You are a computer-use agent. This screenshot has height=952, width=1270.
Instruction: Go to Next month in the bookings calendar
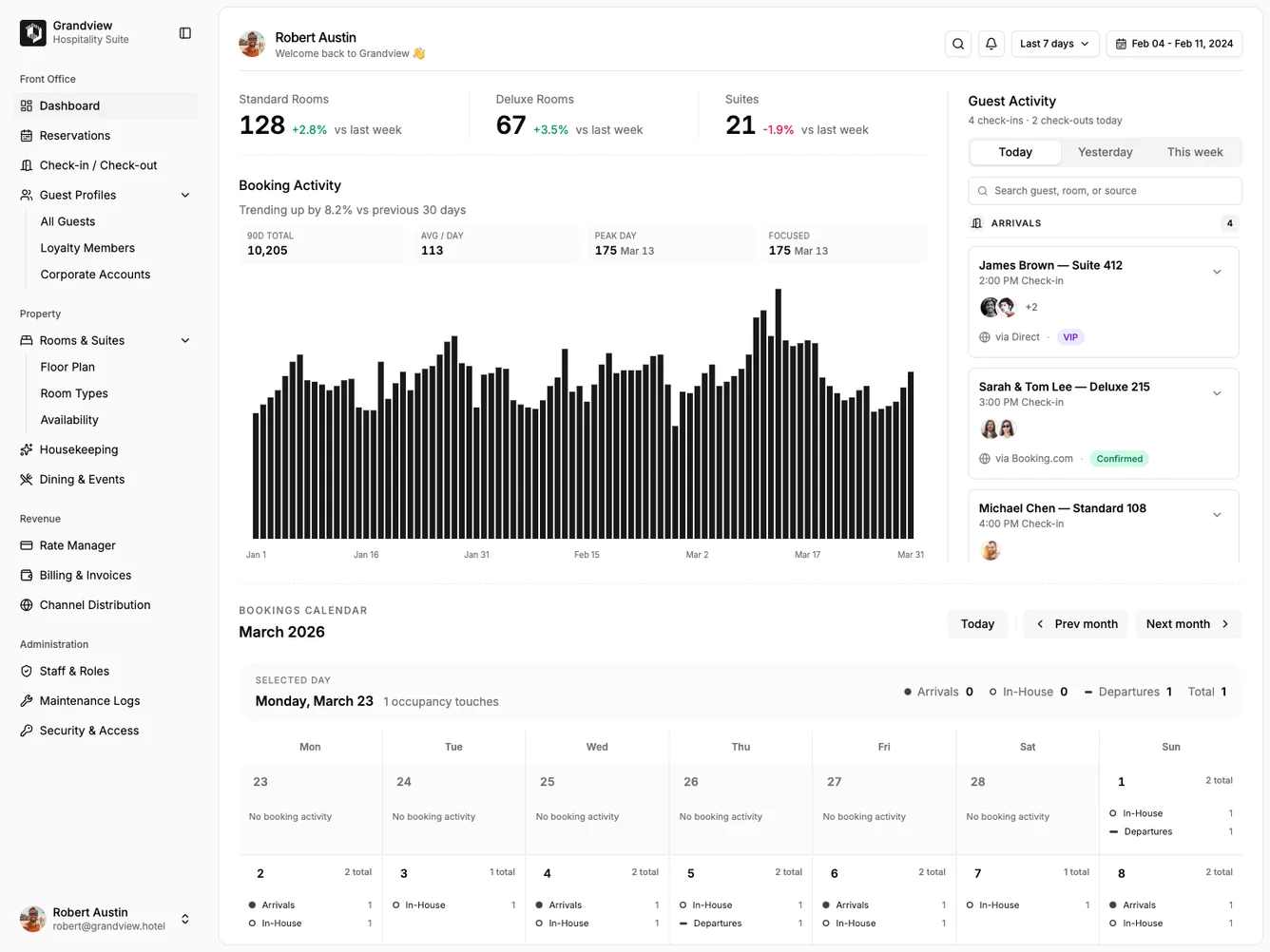point(1187,623)
